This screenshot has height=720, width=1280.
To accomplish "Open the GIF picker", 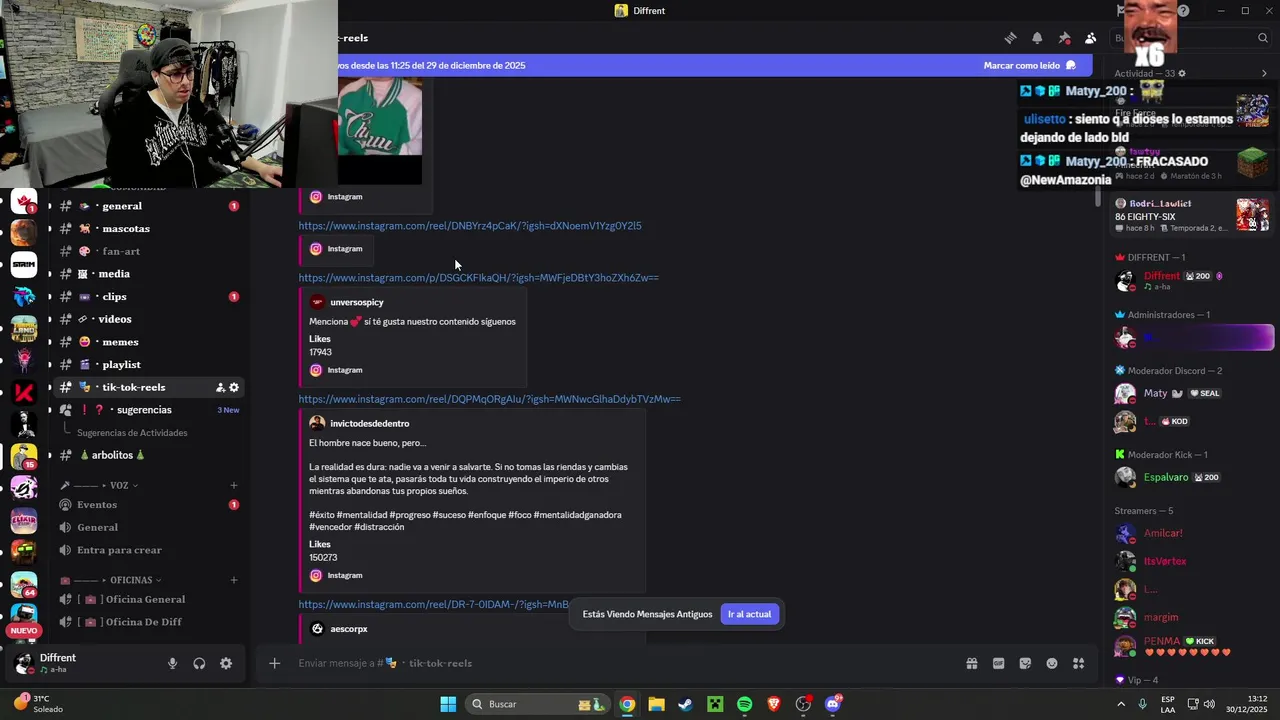I will (x=998, y=663).
